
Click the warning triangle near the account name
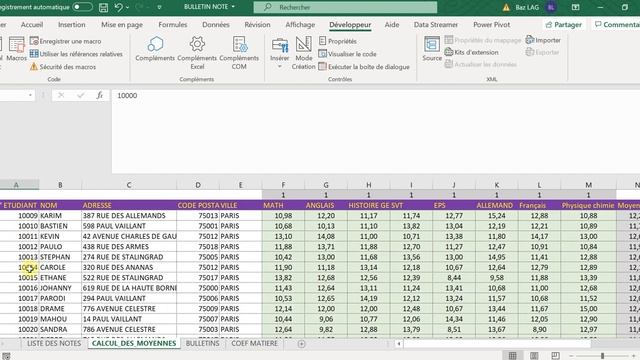pos(506,7)
